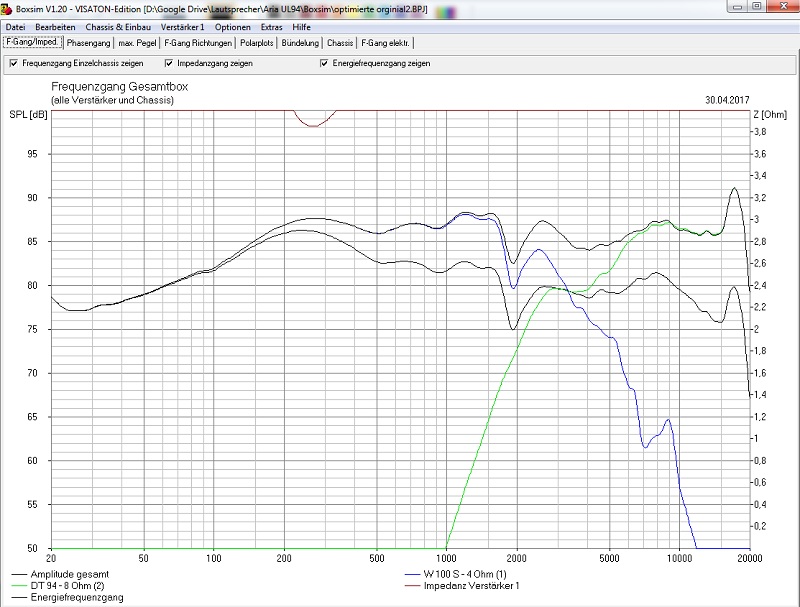The width and height of the screenshot is (800, 607).
Task: Switch to the Phasengang tab
Action: click(x=89, y=43)
